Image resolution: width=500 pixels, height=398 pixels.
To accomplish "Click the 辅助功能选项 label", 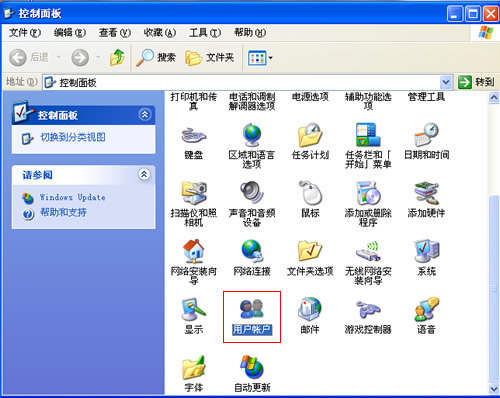I will 368,101.
